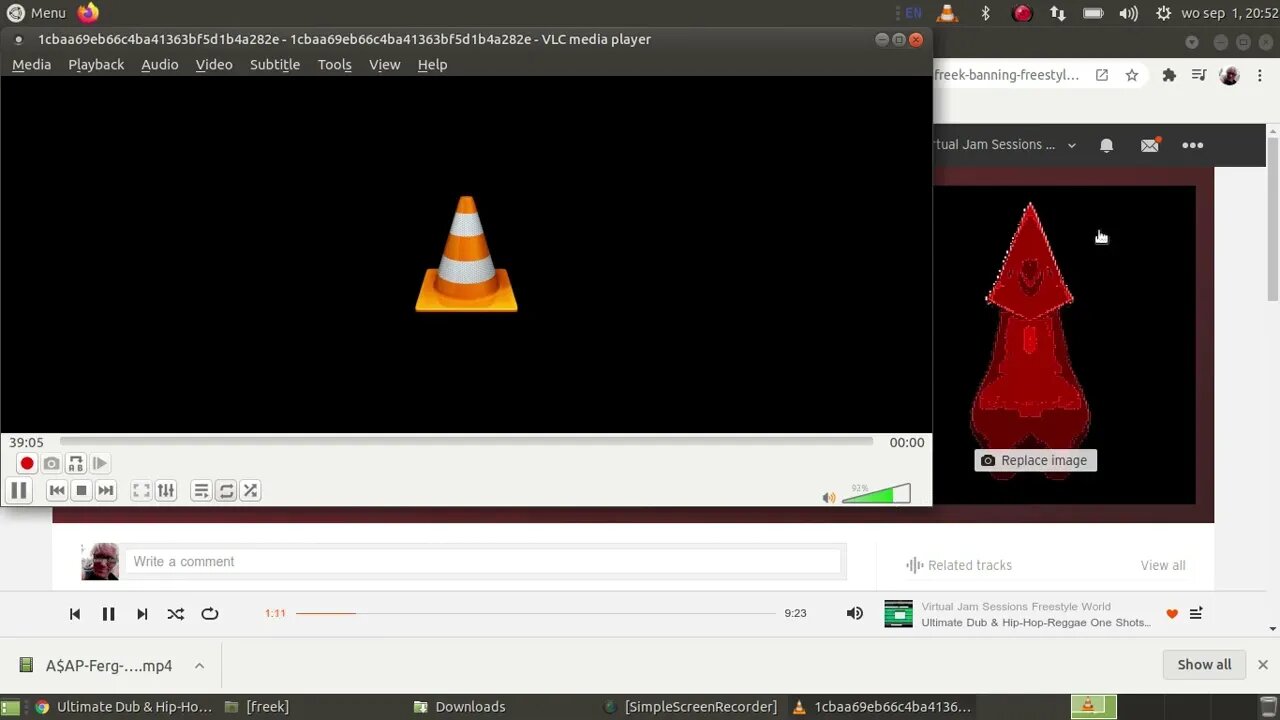The width and height of the screenshot is (1280, 720).
Task: Toggle shuffle in web player
Action: tap(175, 614)
